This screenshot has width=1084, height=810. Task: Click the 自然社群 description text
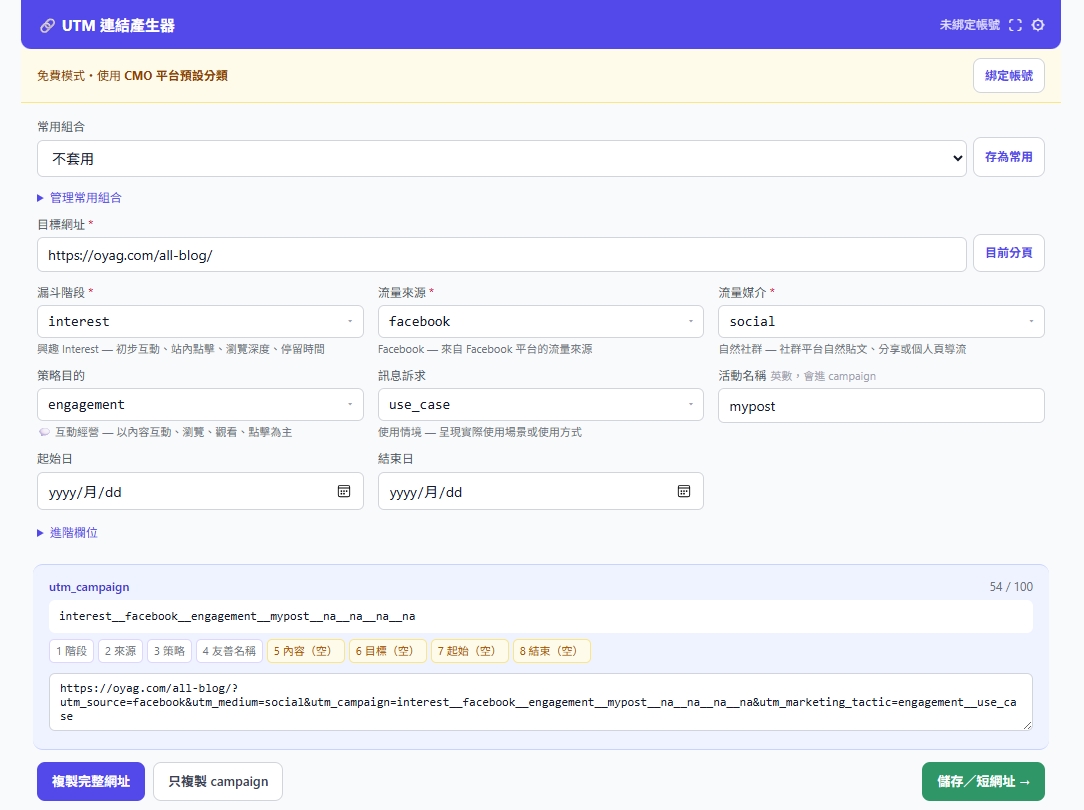pos(842,349)
